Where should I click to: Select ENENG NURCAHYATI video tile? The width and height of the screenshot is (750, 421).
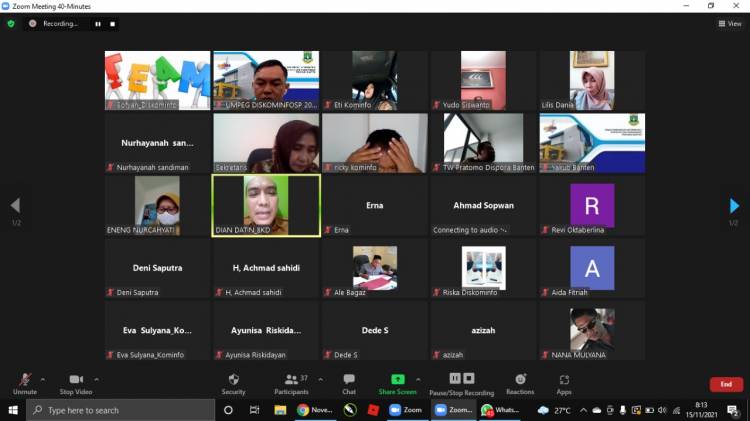point(157,206)
